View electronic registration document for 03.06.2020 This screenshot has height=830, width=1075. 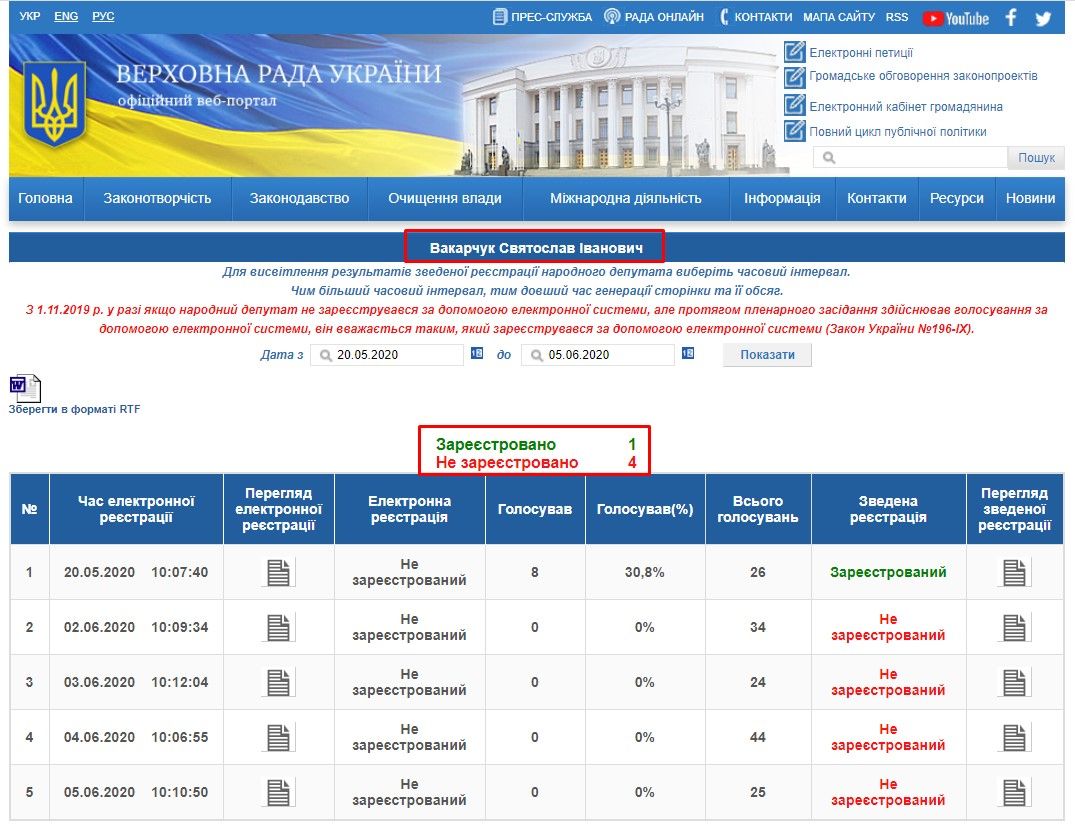(x=279, y=682)
